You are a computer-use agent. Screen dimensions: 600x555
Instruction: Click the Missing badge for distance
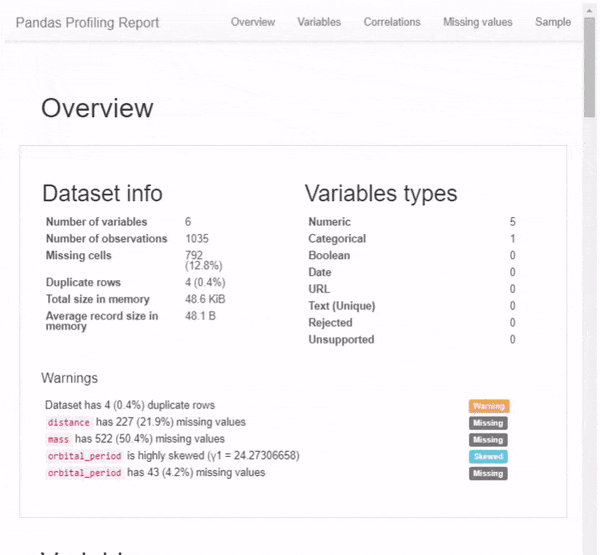click(488, 423)
